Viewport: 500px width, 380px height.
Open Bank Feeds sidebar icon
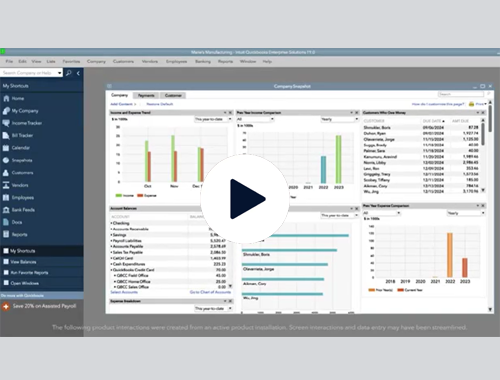coord(6,210)
